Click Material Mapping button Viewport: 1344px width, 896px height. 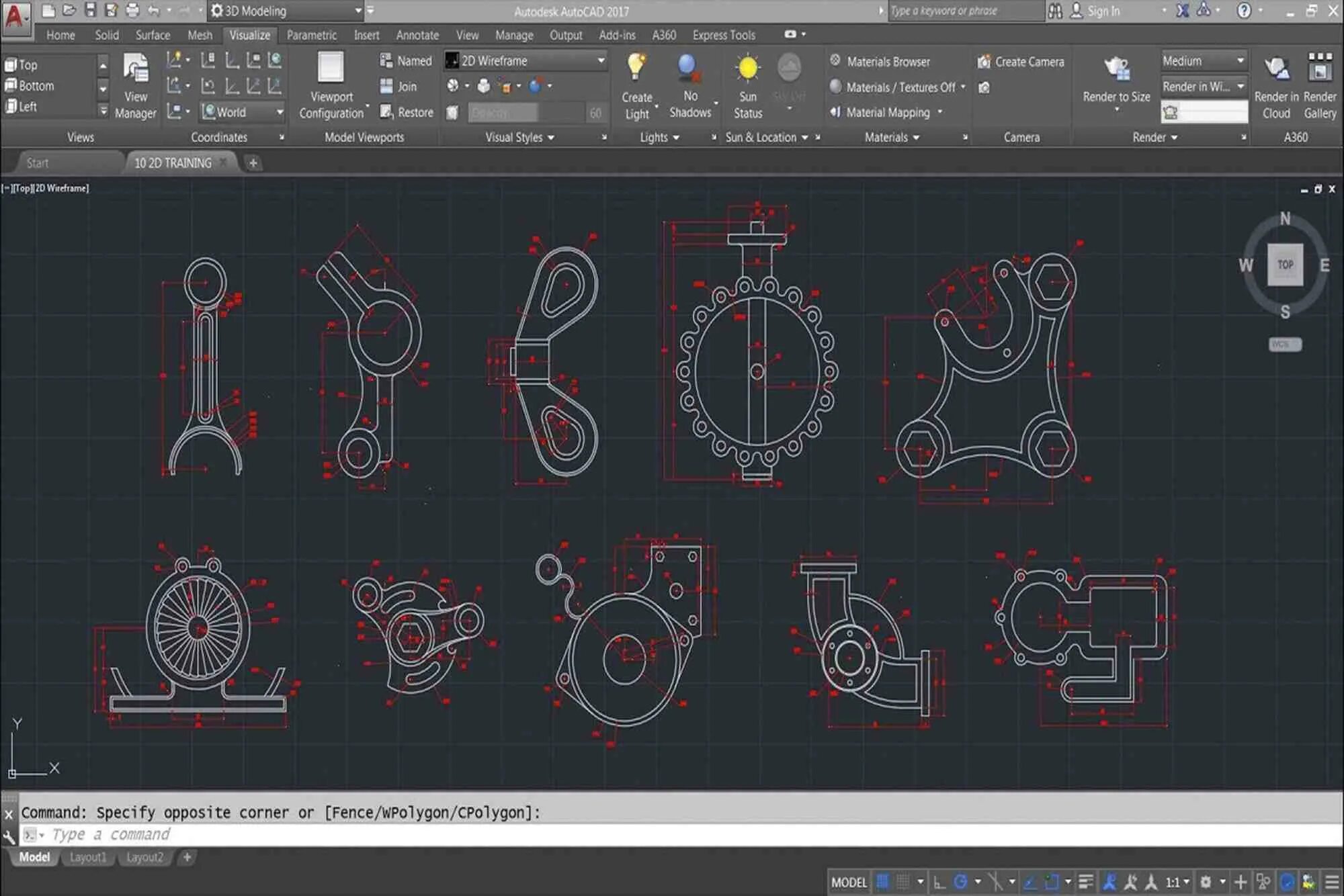pos(887,112)
